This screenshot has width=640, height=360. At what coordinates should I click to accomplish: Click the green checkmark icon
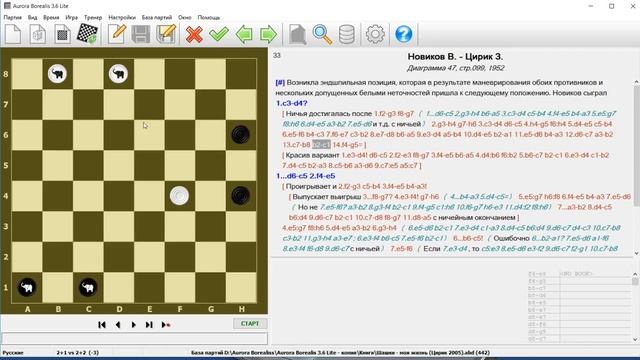[219, 34]
